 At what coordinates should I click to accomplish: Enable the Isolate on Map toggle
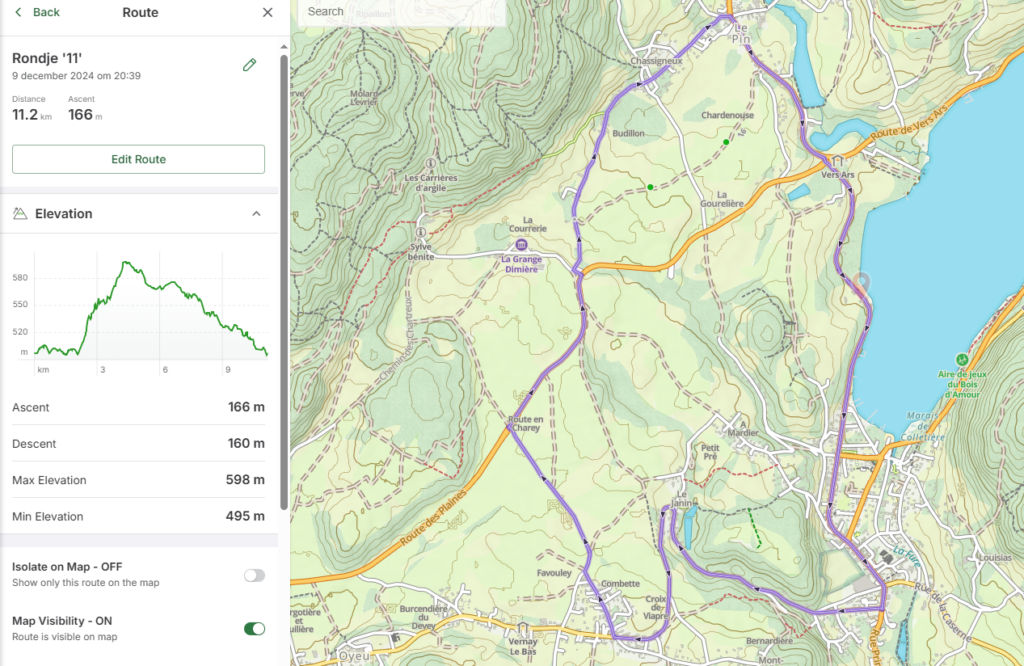coord(254,575)
